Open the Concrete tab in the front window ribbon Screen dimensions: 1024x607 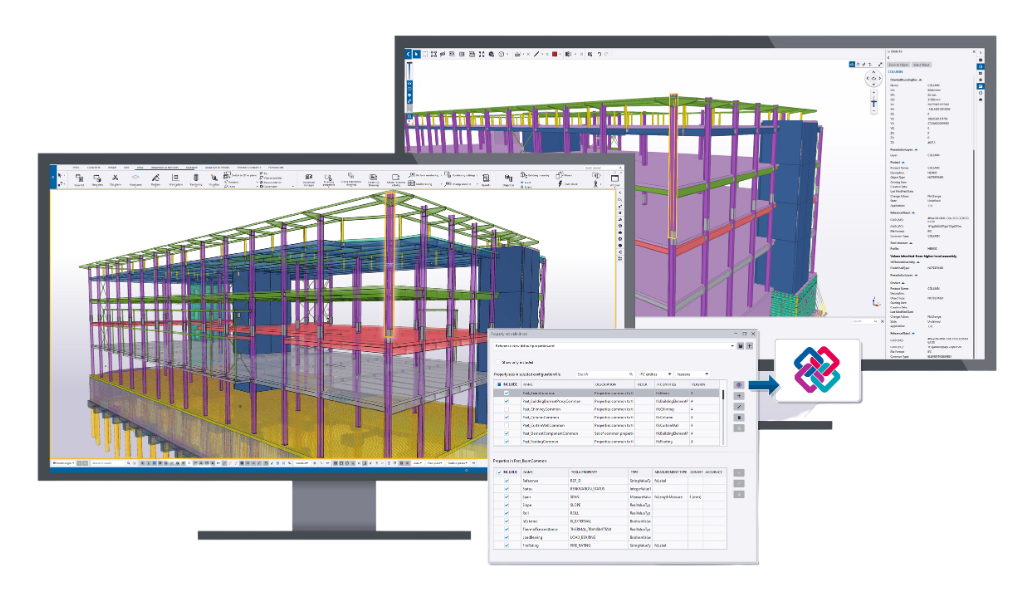click(x=93, y=167)
